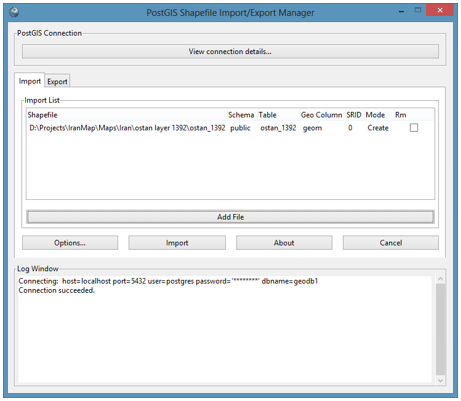
Task: Click the SRID column header
Action: tap(354, 115)
